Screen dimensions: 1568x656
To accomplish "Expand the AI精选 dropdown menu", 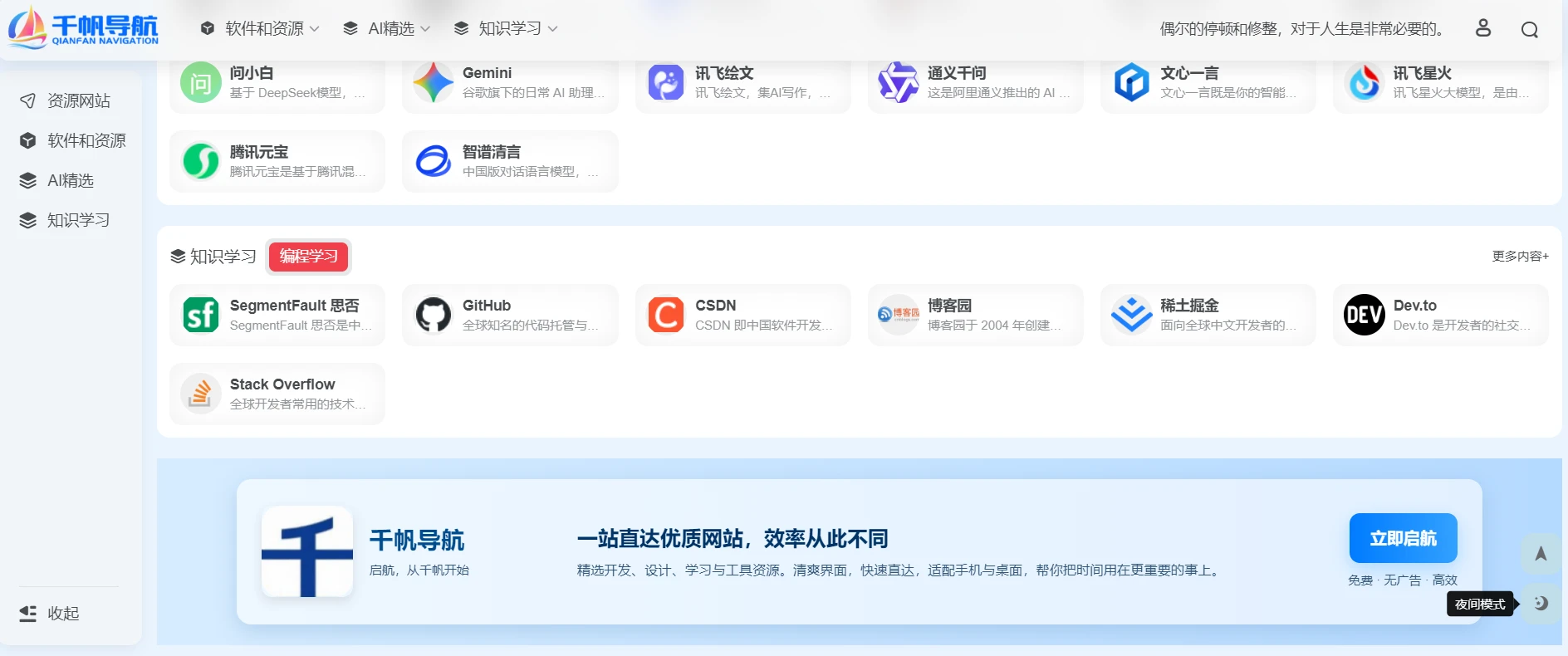I will [387, 29].
